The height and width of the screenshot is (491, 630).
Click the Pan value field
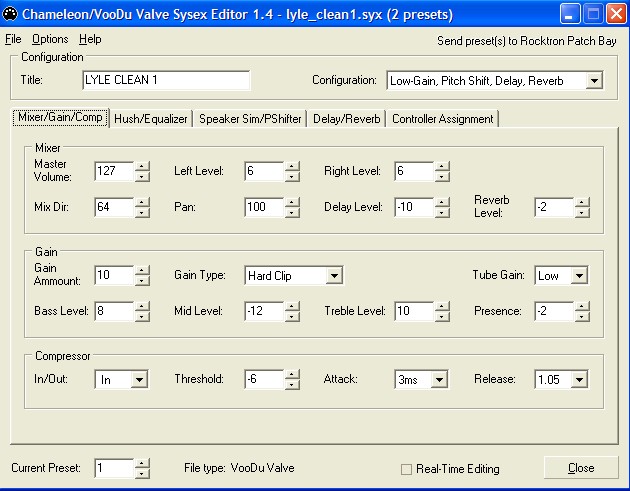pyautogui.click(x=265, y=207)
